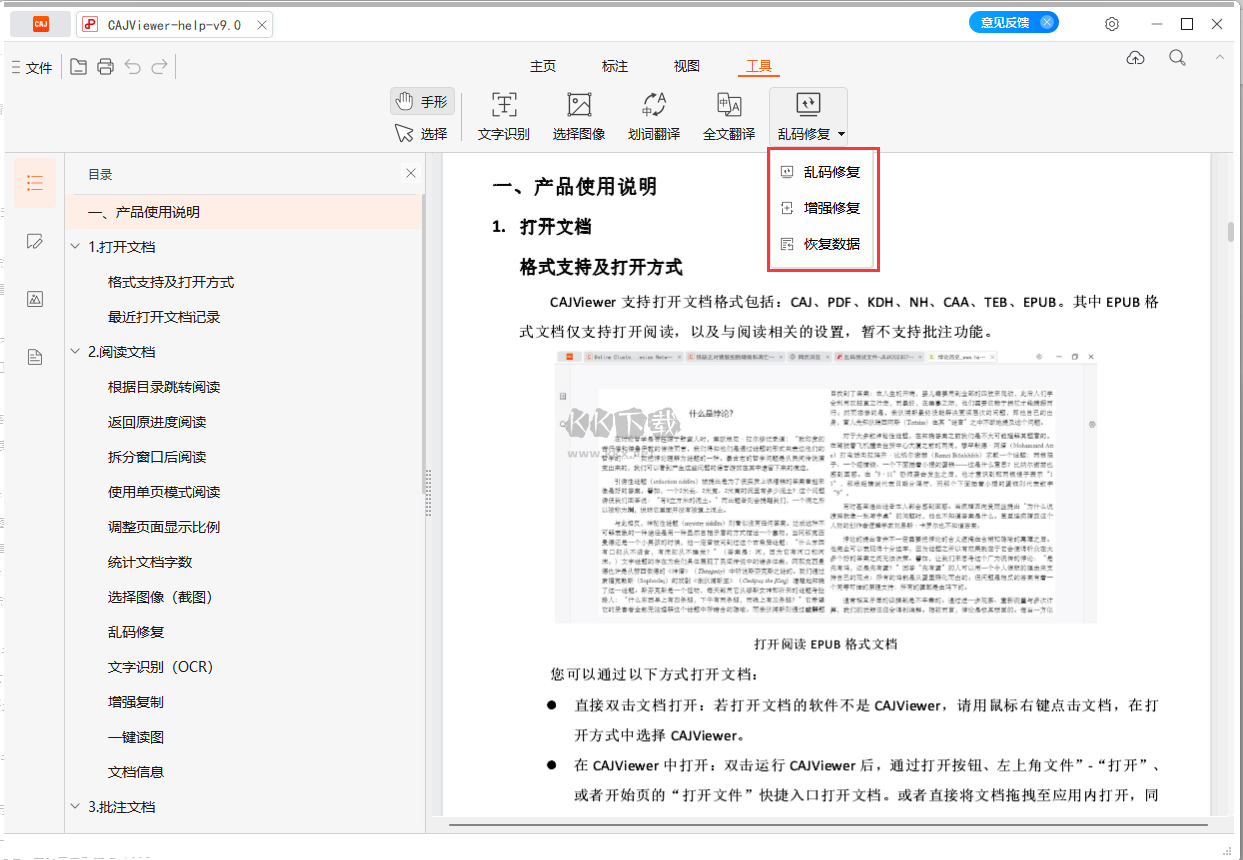Select 恢复数据 in the repair menu
This screenshot has width=1243, height=860.
(831, 244)
